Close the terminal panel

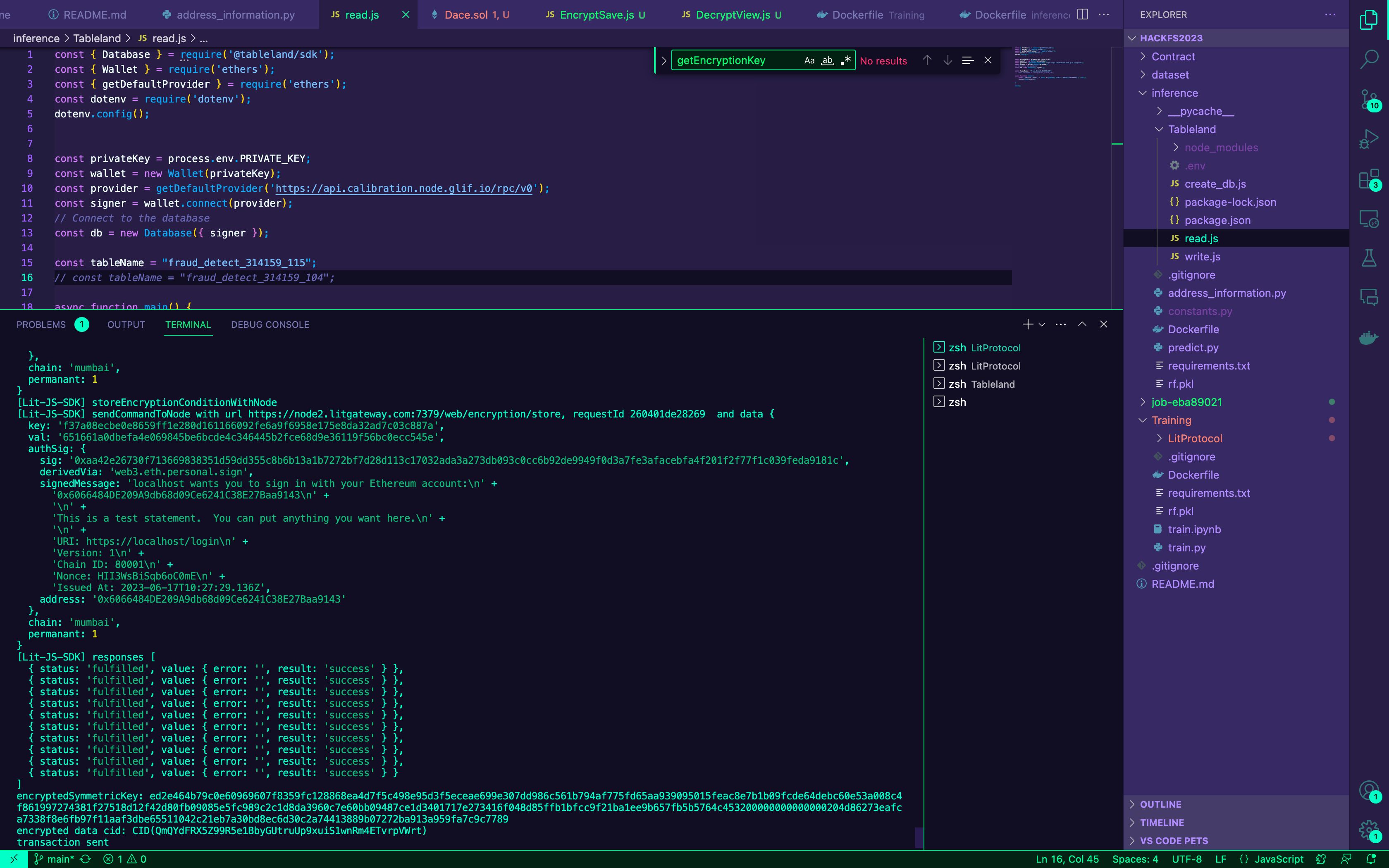point(1103,324)
